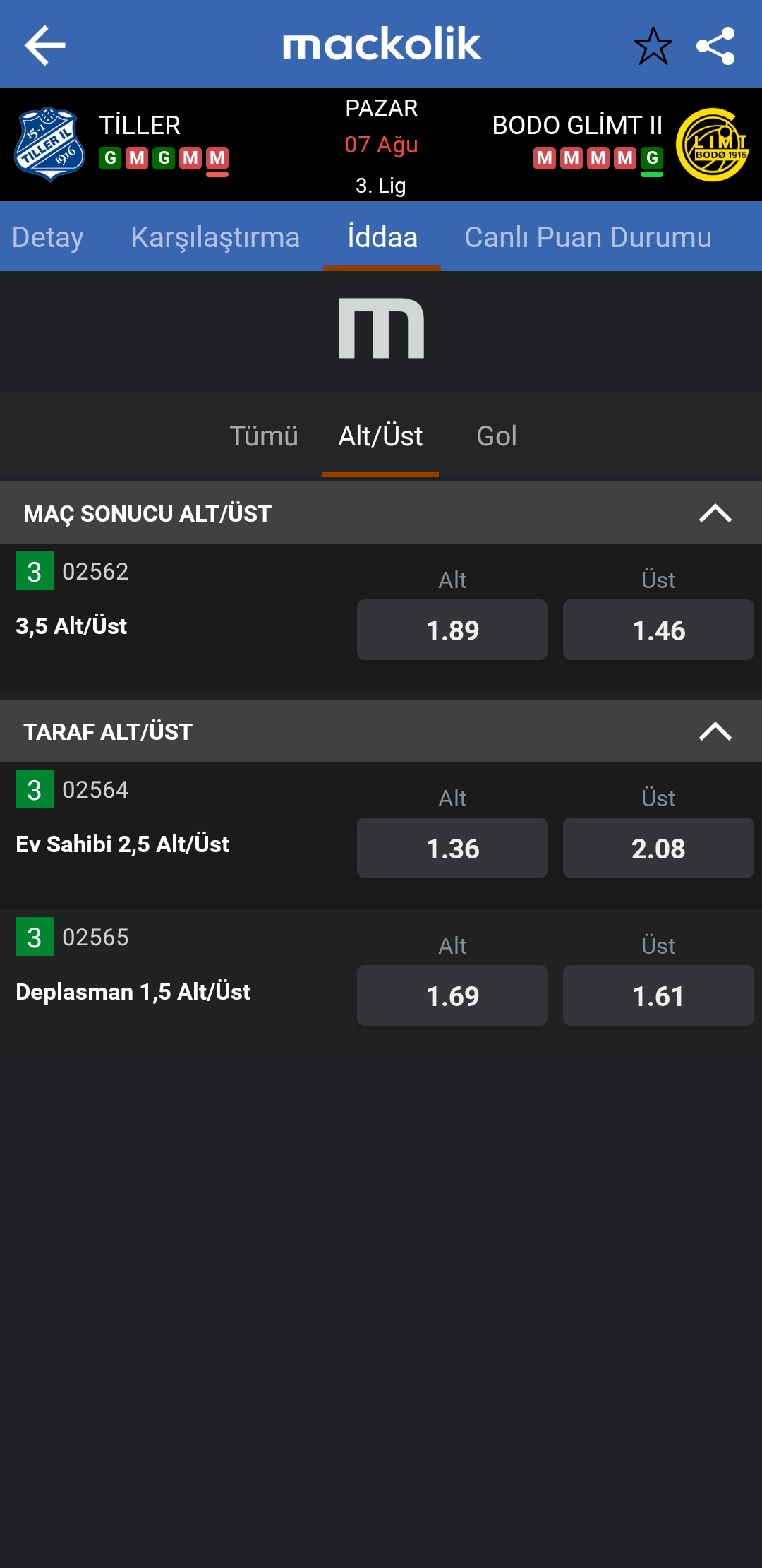Viewport: 762px width, 1568px height.
Task: Collapse the TARAF ALT/ÜST section
Action: tap(715, 731)
